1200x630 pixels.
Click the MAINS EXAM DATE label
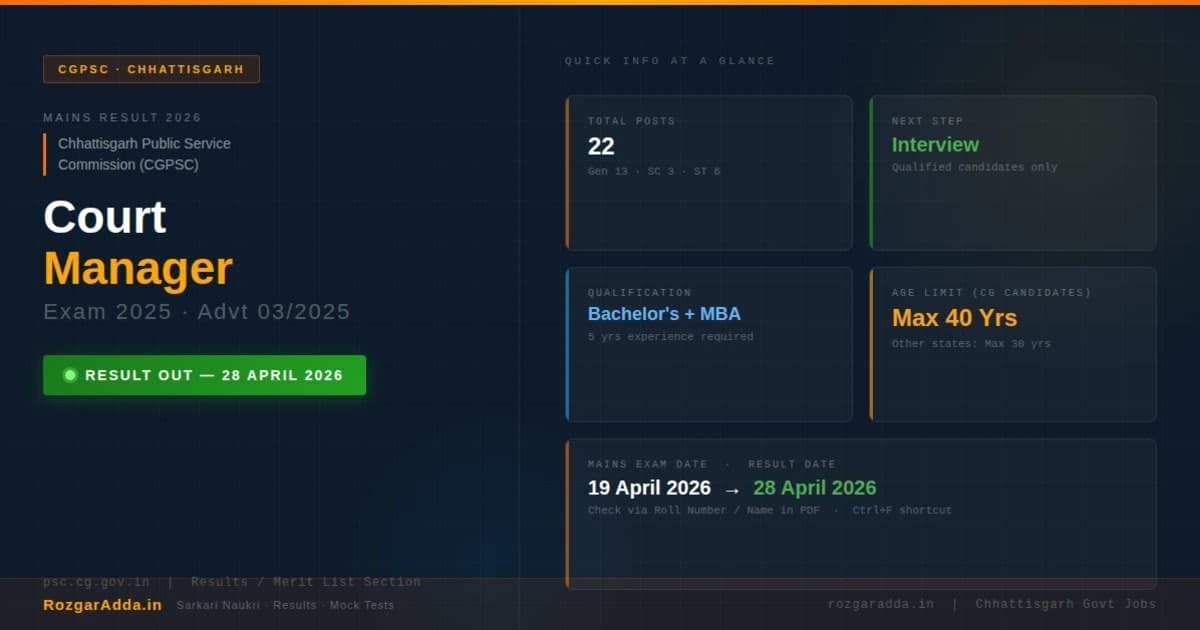click(647, 464)
